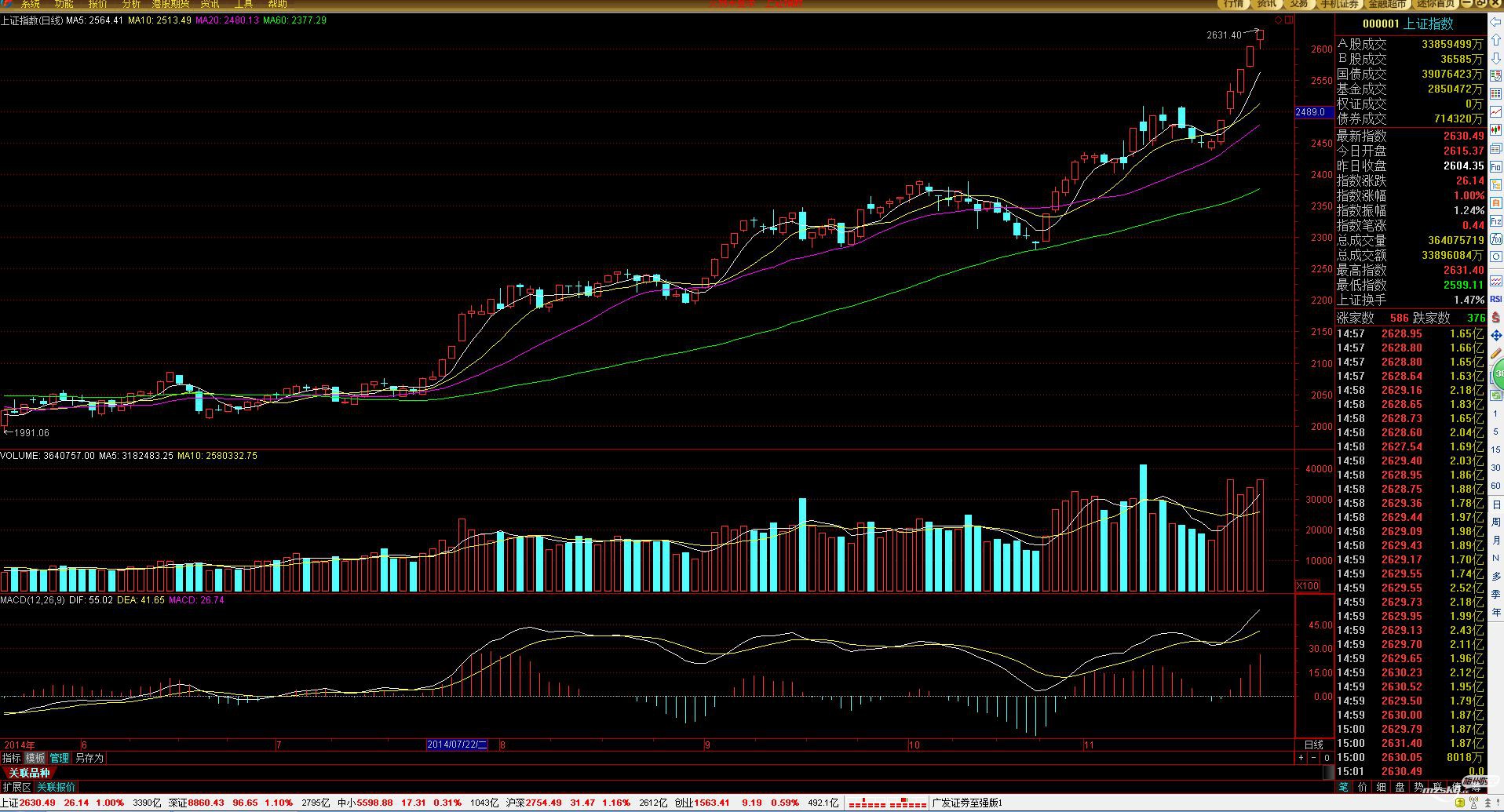1504x812 pixels.
Task: Click the 2014/07/22 date marker on timeline
Action: [x=458, y=745]
